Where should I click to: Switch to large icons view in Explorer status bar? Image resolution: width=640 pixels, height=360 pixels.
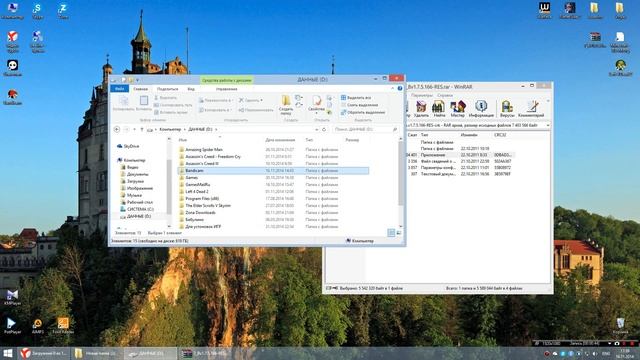pos(399,233)
